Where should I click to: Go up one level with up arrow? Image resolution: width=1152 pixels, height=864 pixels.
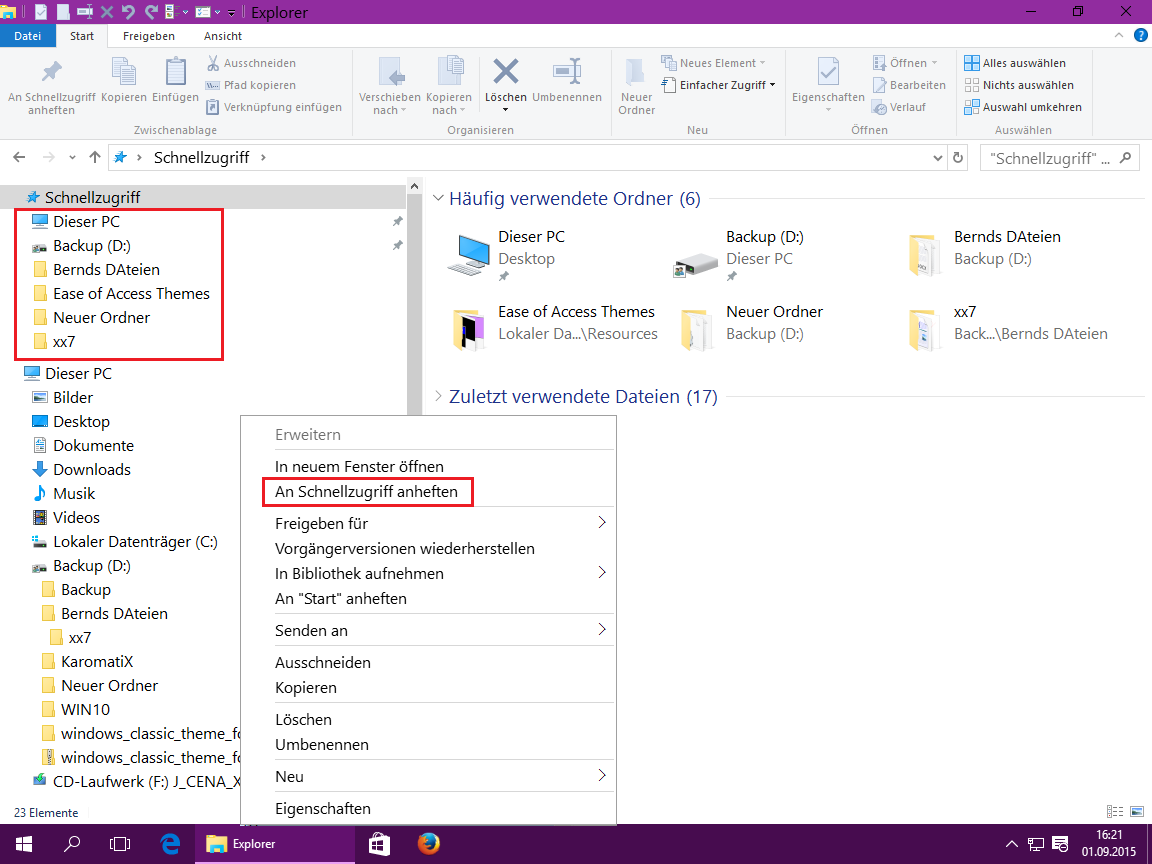(x=95, y=157)
